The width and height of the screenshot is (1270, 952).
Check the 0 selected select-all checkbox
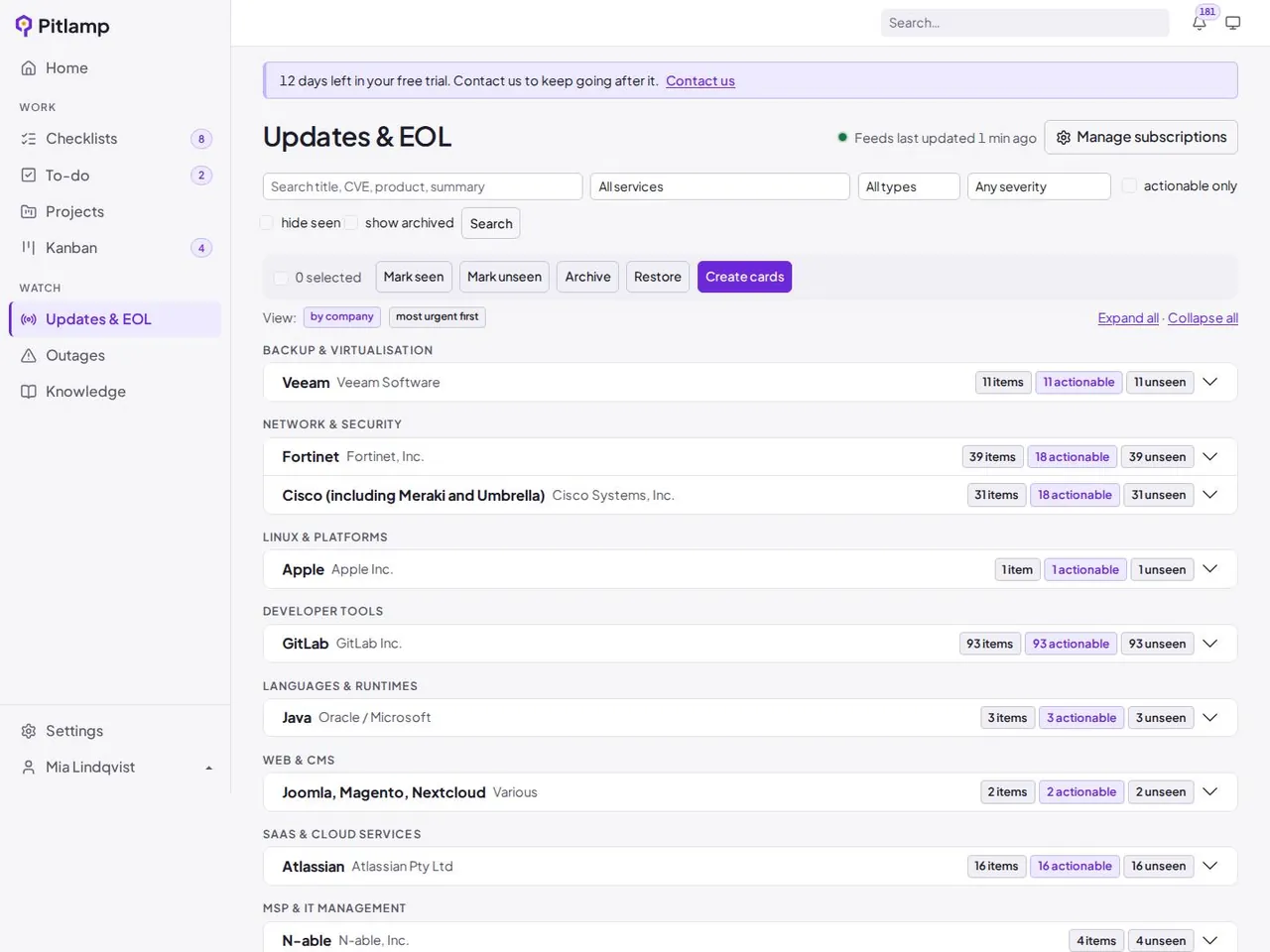point(281,278)
